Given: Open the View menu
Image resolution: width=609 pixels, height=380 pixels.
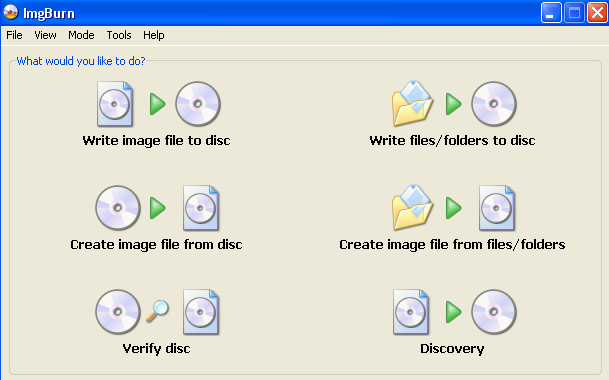Looking at the screenshot, I should point(45,35).
